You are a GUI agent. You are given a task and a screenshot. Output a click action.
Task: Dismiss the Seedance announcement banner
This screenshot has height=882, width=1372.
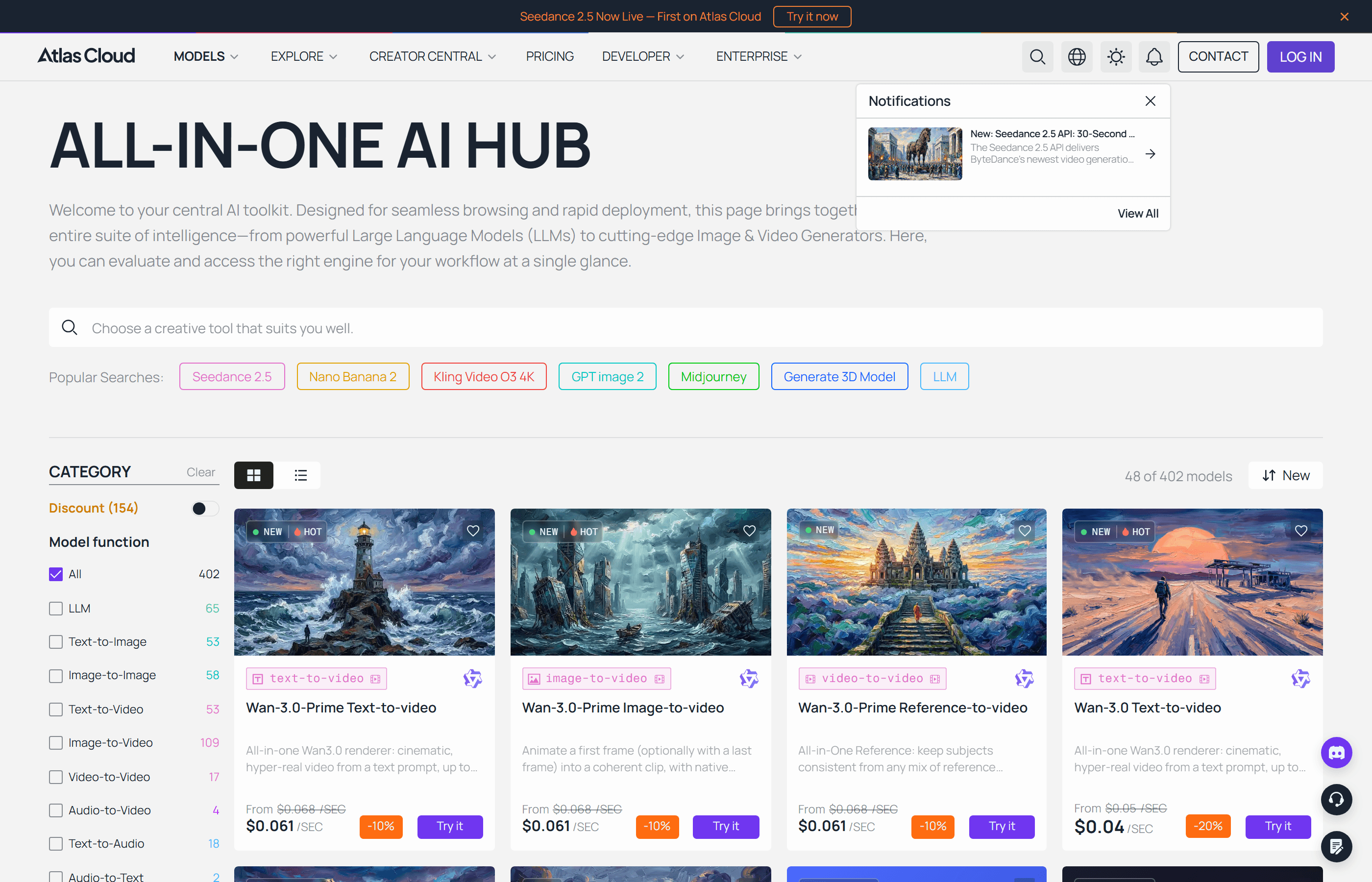pyautogui.click(x=1345, y=17)
